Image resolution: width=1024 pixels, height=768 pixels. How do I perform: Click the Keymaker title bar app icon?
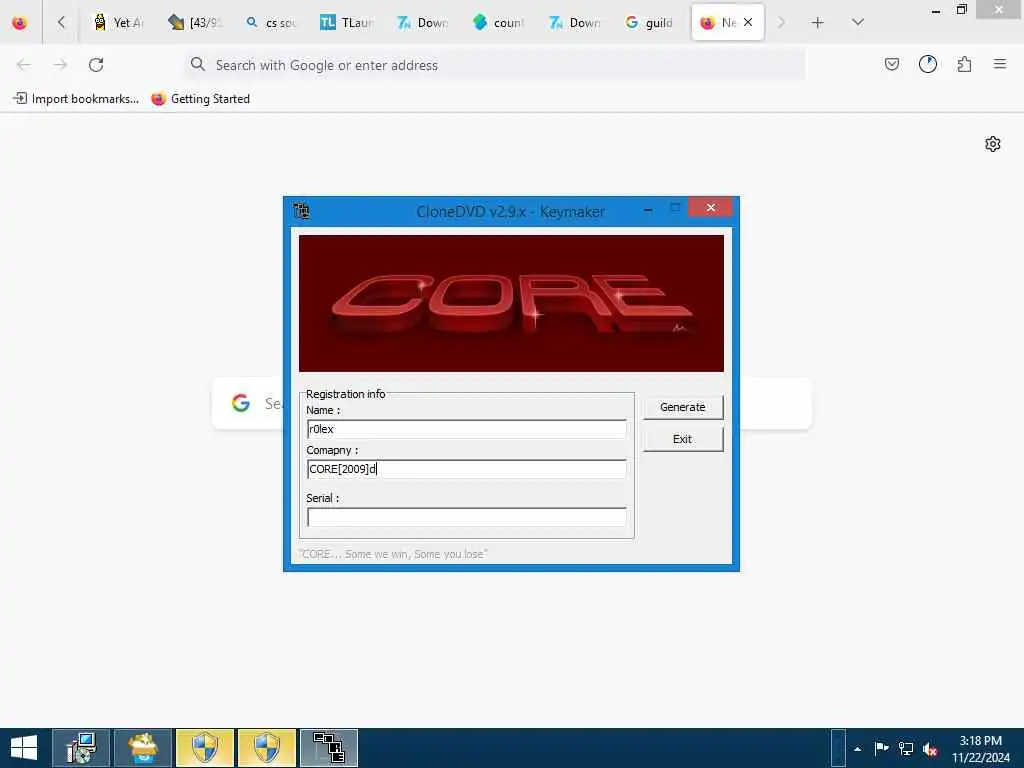click(x=301, y=211)
